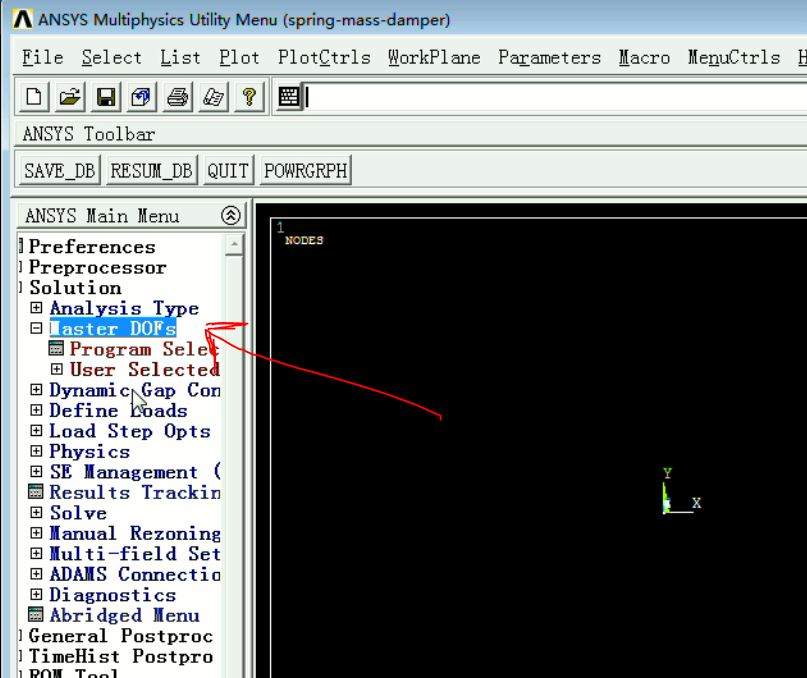The width and height of the screenshot is (807, 678).
Task: Expand the Solve node
Action: click(x=36, y=512)
